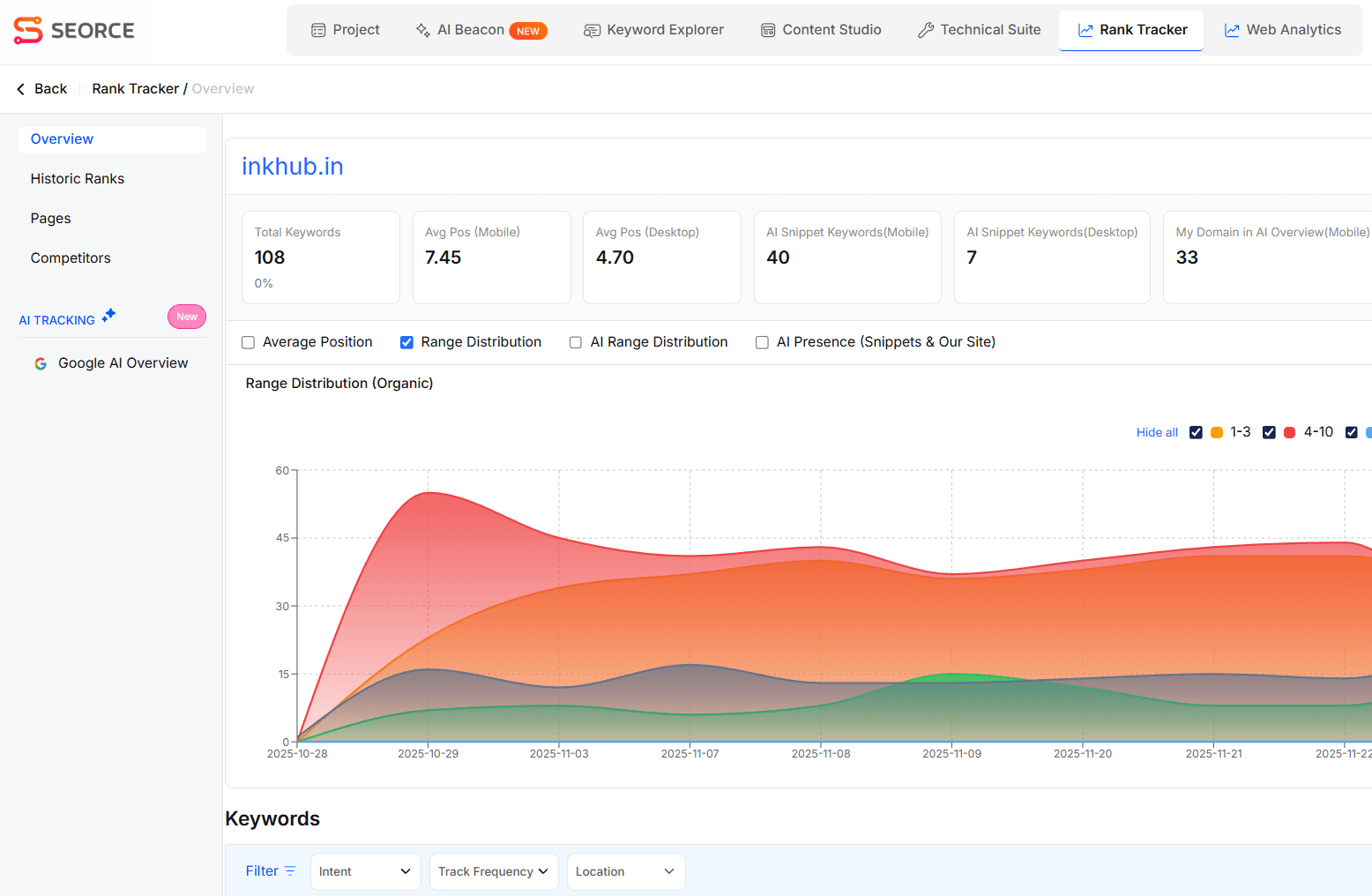This screenshot has width=1372, height=896.
Task: Open the Intent dropdown
Action: [365, 871]
